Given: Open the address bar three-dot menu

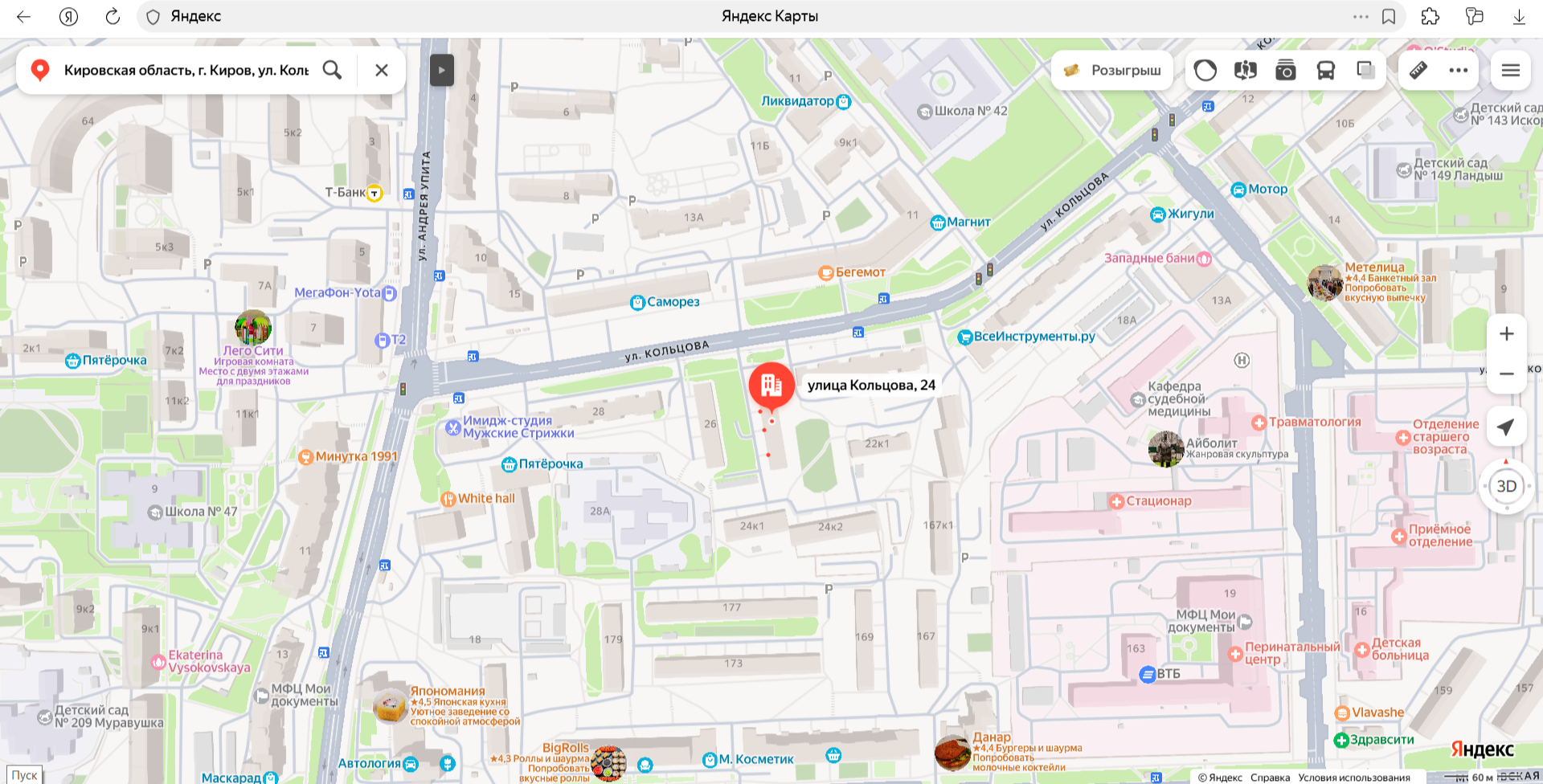Looking at the screenshot, I should tap(1361, 17).
